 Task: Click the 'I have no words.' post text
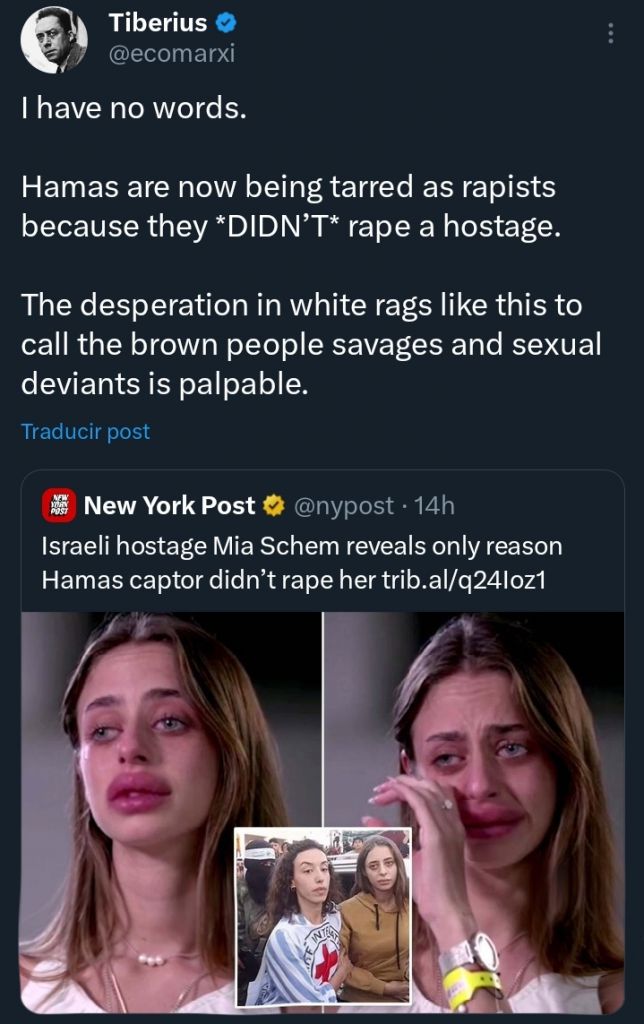[134, 108]
